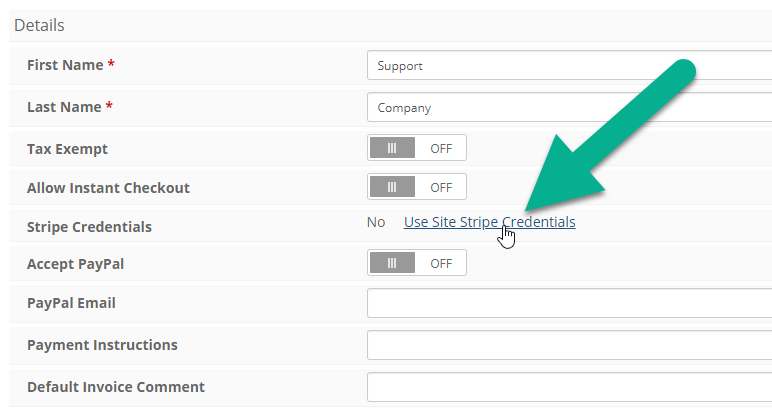Click into the First Name field
Viewport: 772px width, 408px height.
pos(570,65)
